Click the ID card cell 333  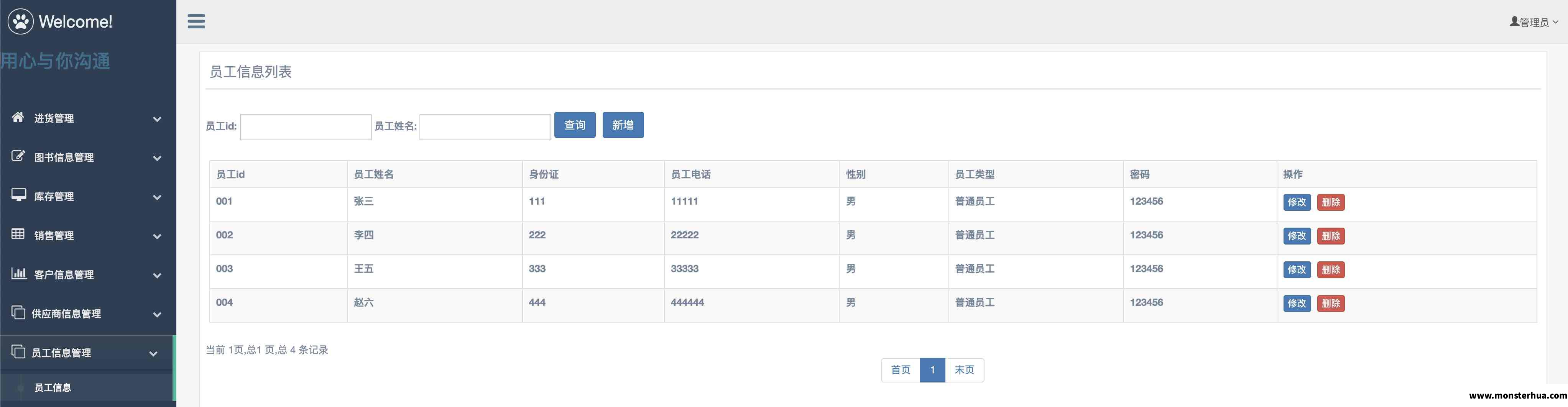(593, 271)
